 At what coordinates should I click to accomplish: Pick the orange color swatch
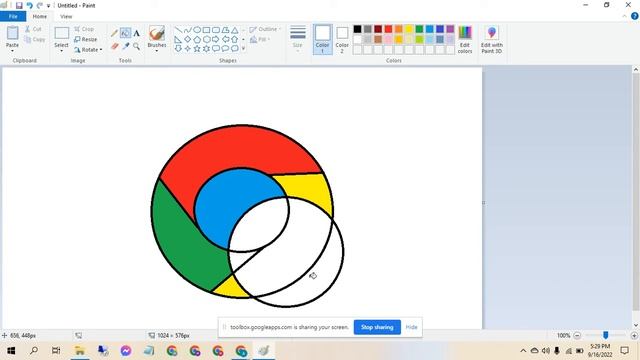[398, 29]
